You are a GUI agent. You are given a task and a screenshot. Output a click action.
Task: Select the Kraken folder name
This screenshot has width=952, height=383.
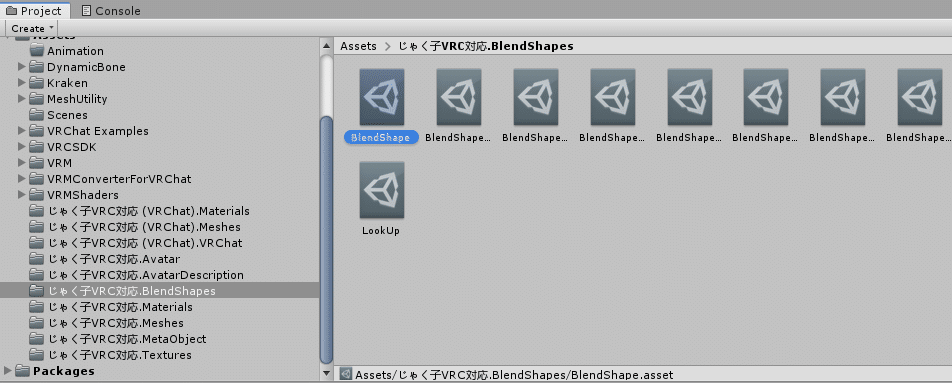pyautogui.click(x=67, y=83)
